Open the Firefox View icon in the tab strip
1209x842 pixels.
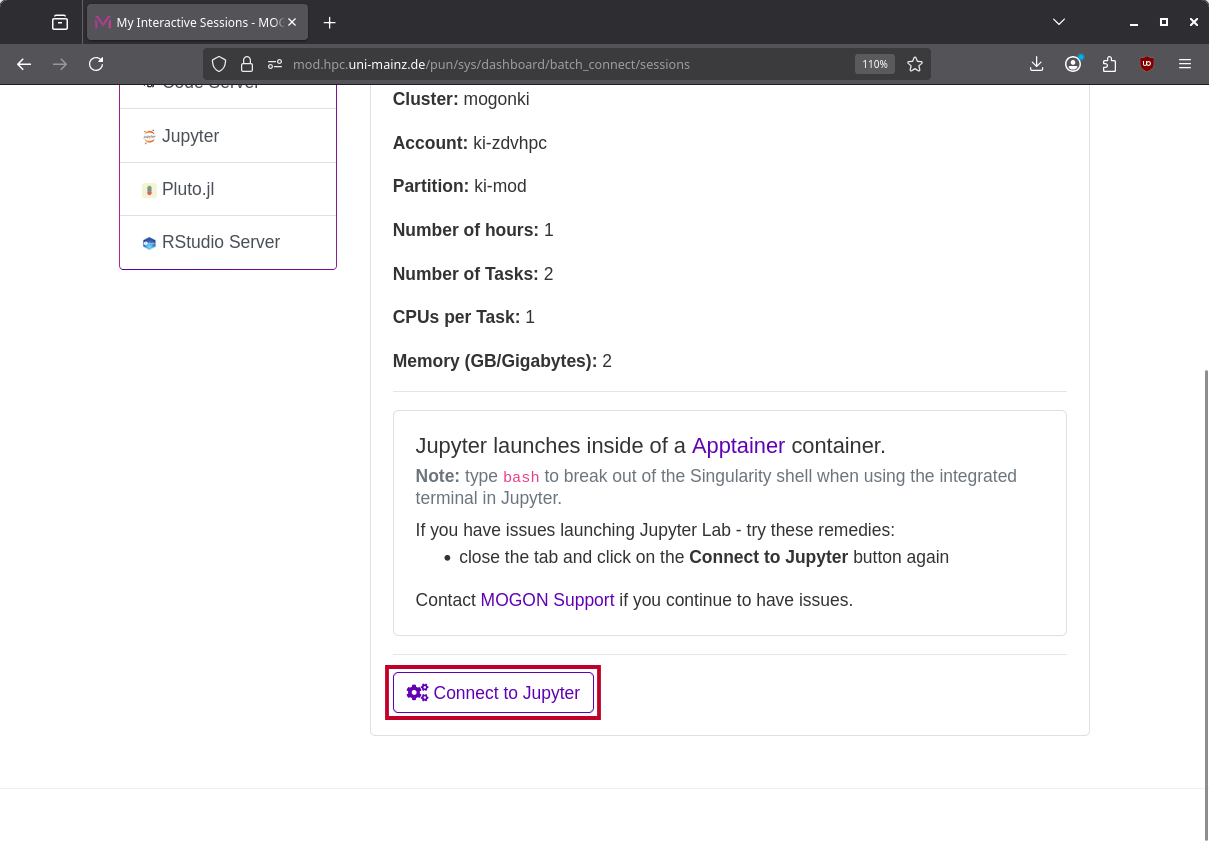click(60, 22)
